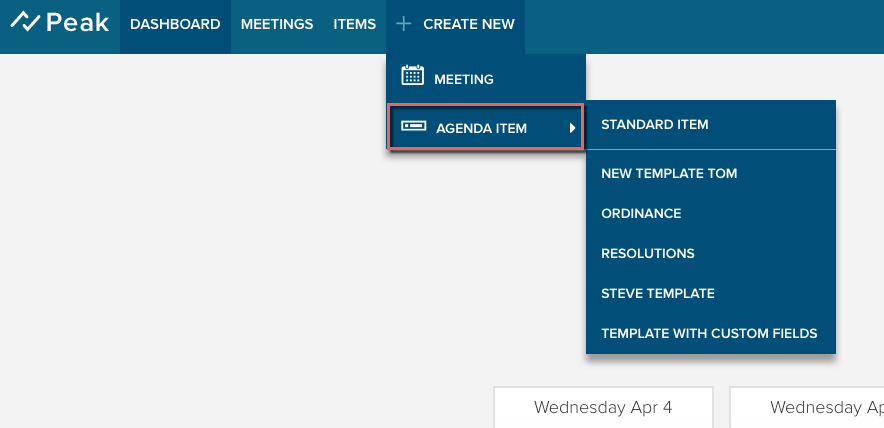Choose Steve Template from submenu
The width and height of the screenshot is (884, 428).
658,293
